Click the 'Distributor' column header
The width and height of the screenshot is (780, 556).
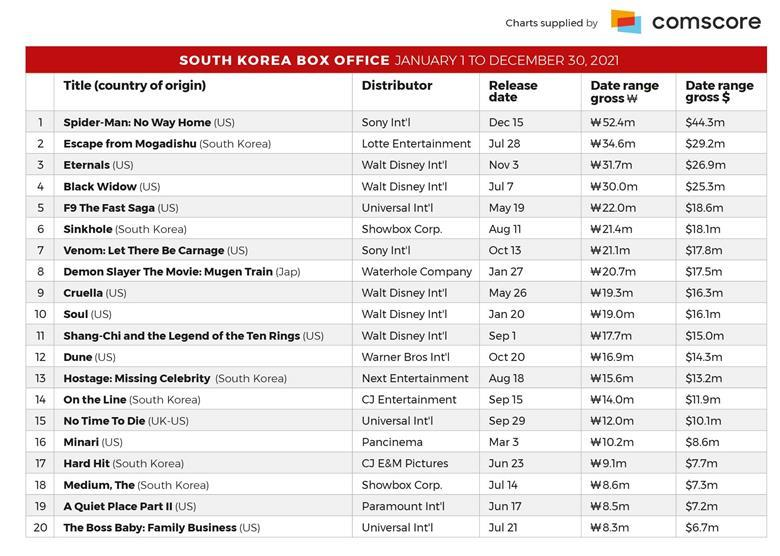pyautogui.click(x=396, y=86)
